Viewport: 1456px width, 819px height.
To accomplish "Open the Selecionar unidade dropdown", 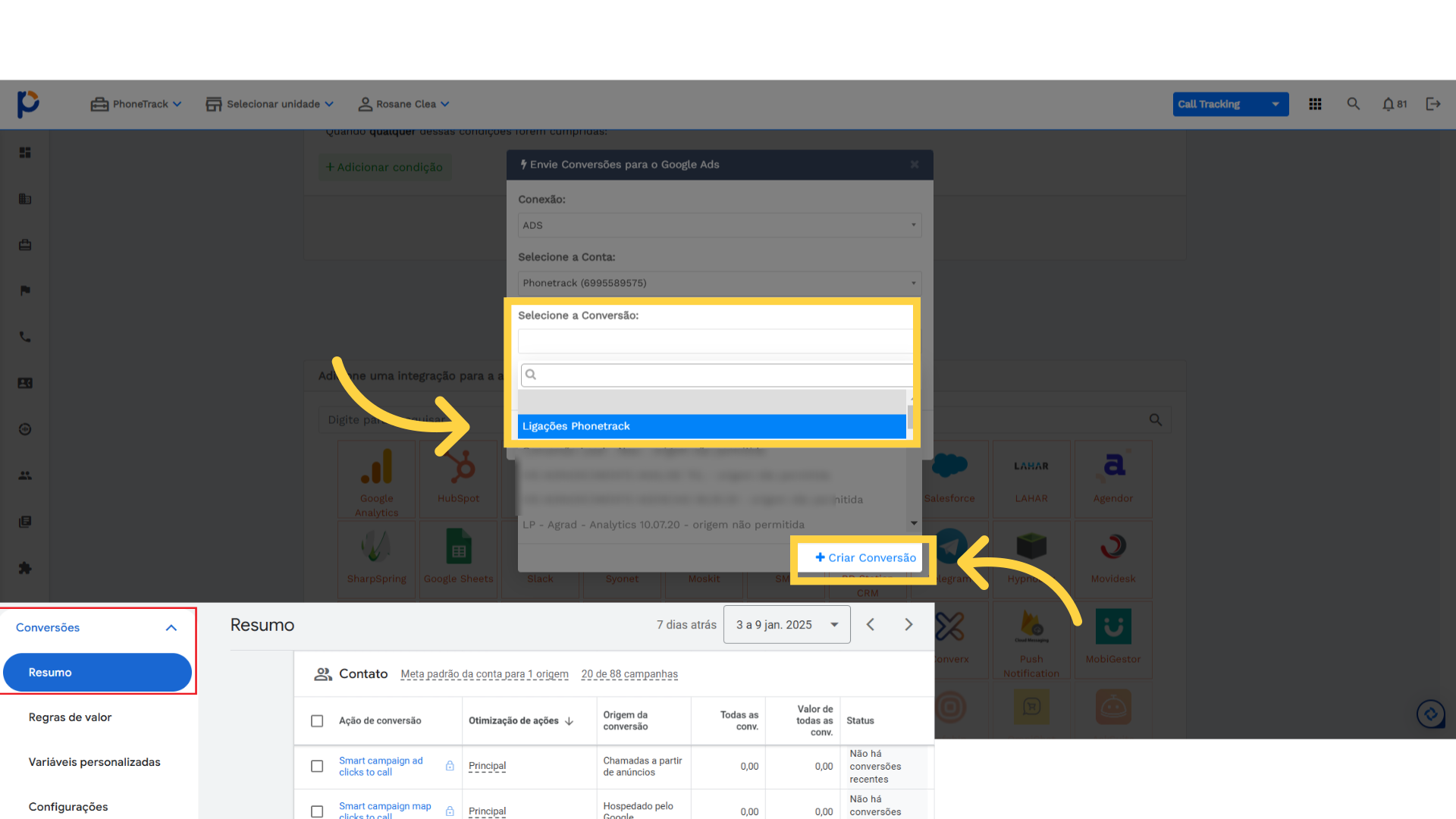I will (270, 104).
